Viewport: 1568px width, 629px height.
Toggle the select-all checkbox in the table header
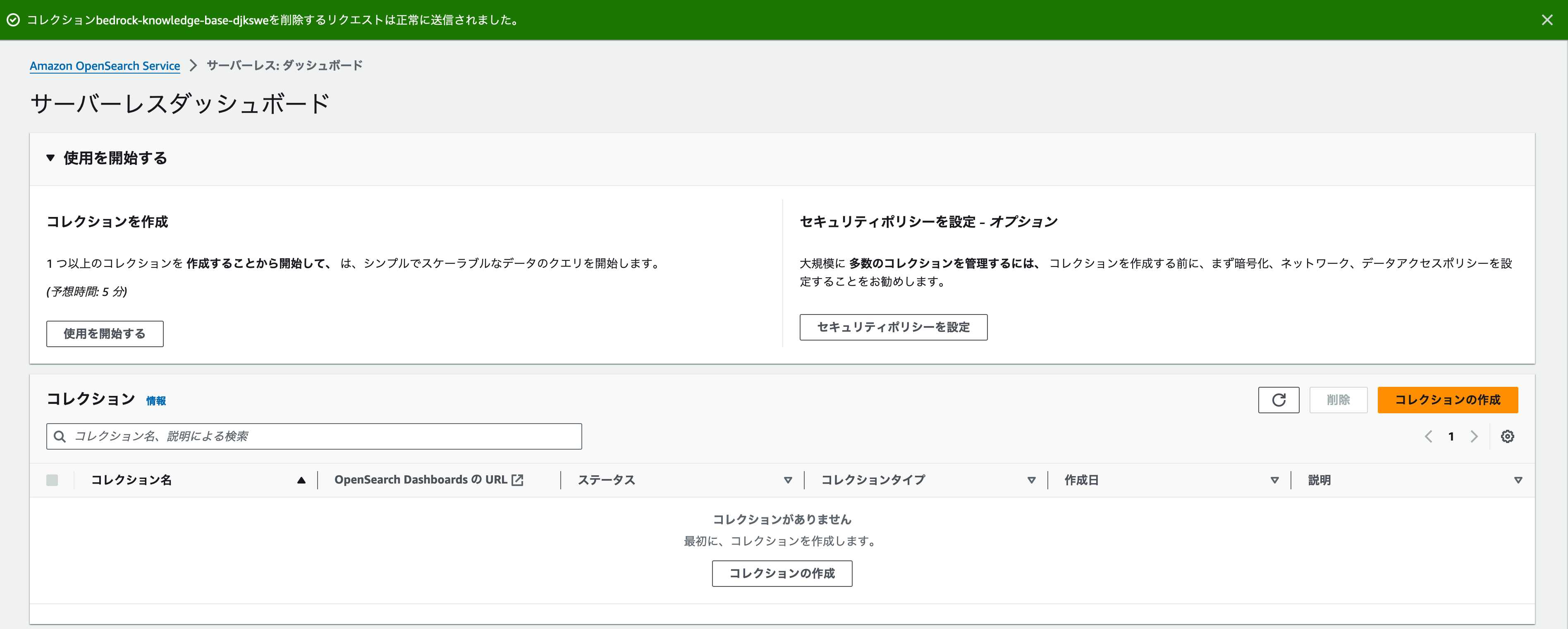52,480
